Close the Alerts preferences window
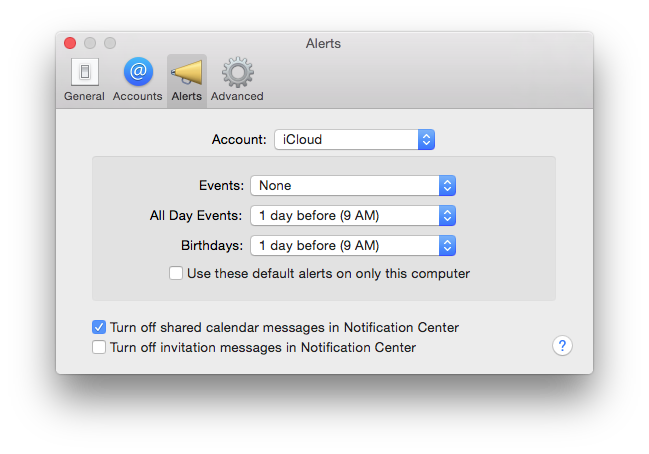 click(70, 43)
